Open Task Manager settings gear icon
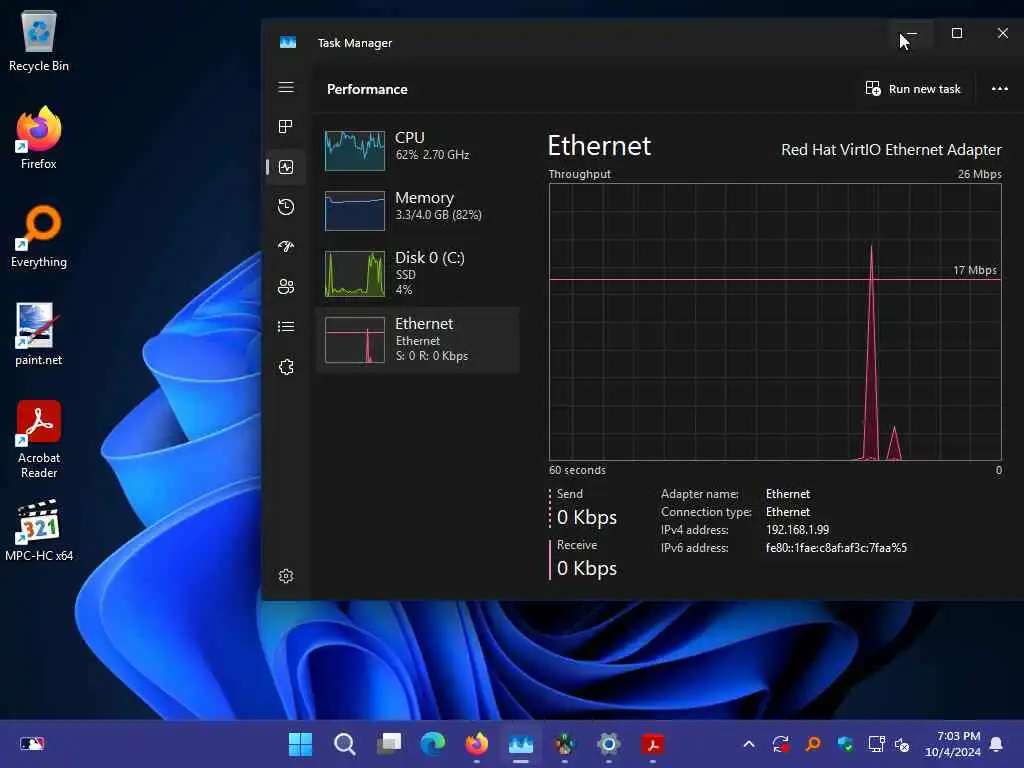Screen dimensions: 1024x768 pyautogui.click(x=286, y=576)
